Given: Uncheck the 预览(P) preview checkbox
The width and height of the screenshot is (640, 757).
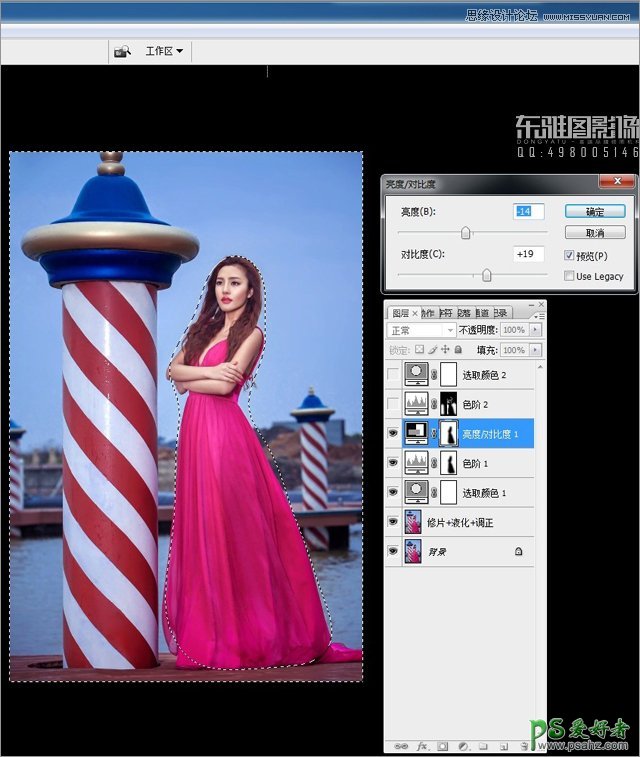Looking at the screenshot, I should (569, 256).
